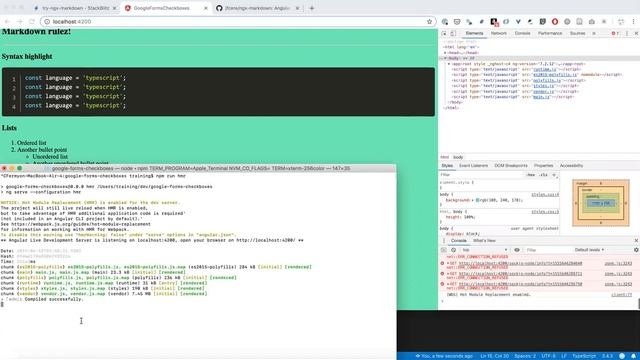This screenshot has width=640, height=360.
Task: Click the browser back arrow
Action: pos(7,22)
